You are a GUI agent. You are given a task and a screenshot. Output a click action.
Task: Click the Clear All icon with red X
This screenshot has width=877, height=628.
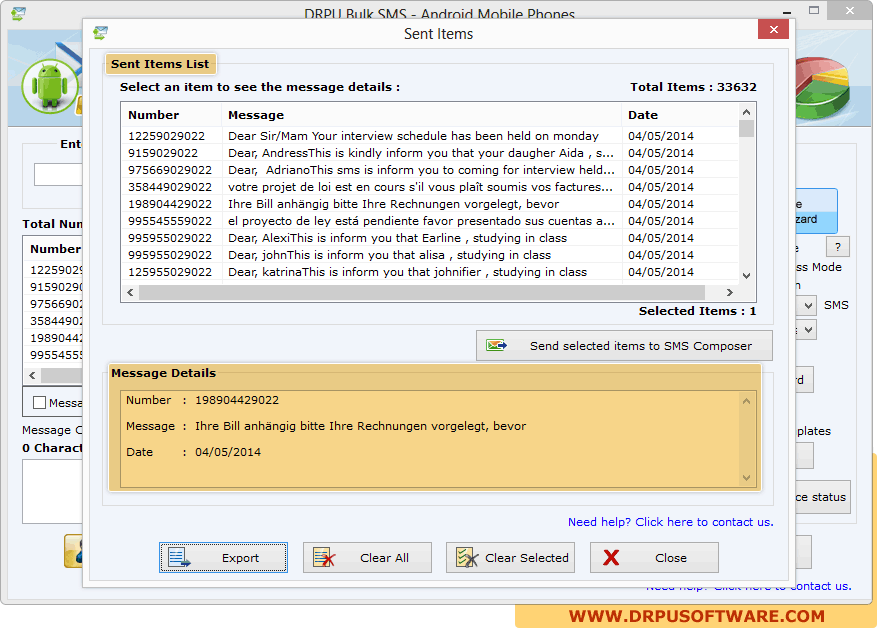(x=324, y=558)
